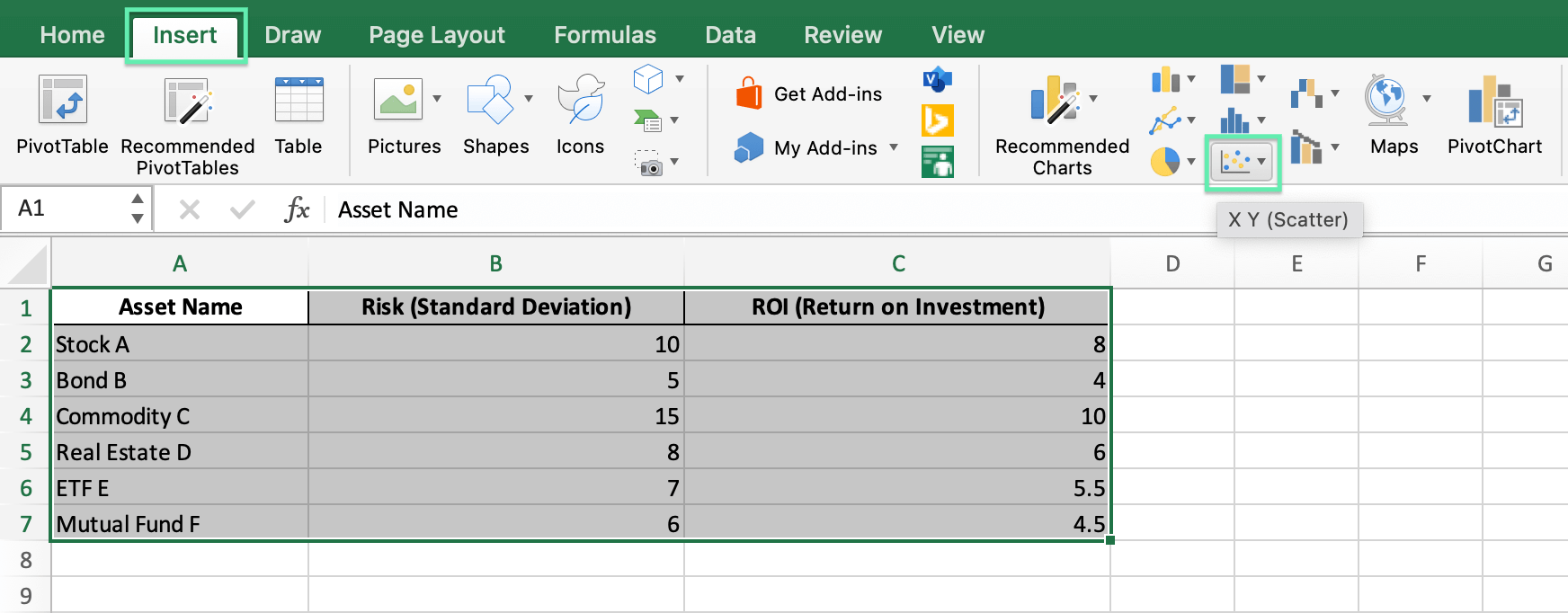Screen dimensions: 1568x613
Task: Insert an X Y Scatter chart
Action: click(1235, 162)
